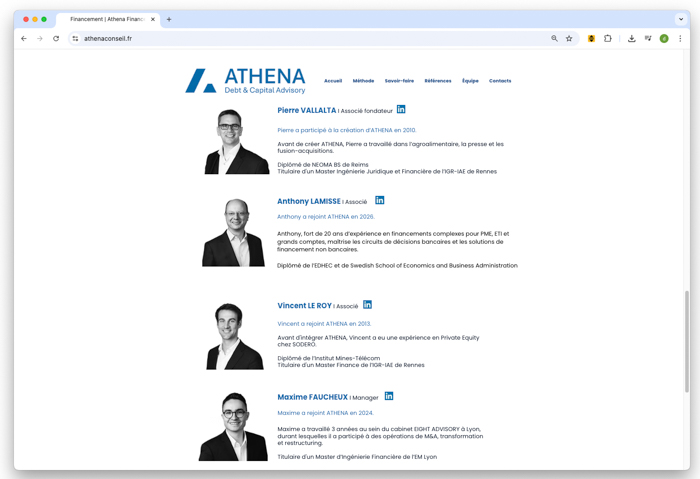Click the browser reload icon
The image size is (700, 479).
(x=56, y=38)
